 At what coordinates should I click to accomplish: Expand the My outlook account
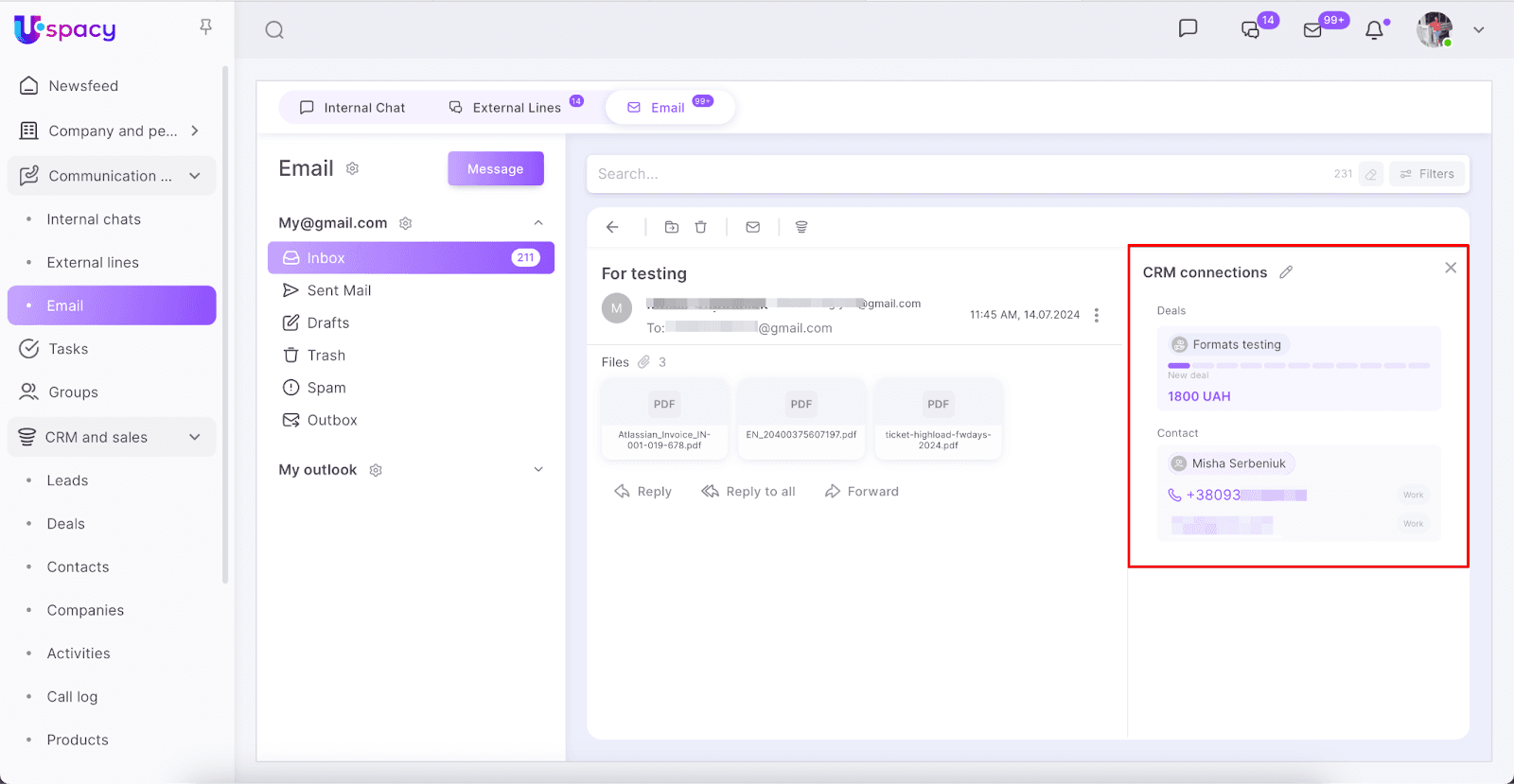[x=538, y=470]
